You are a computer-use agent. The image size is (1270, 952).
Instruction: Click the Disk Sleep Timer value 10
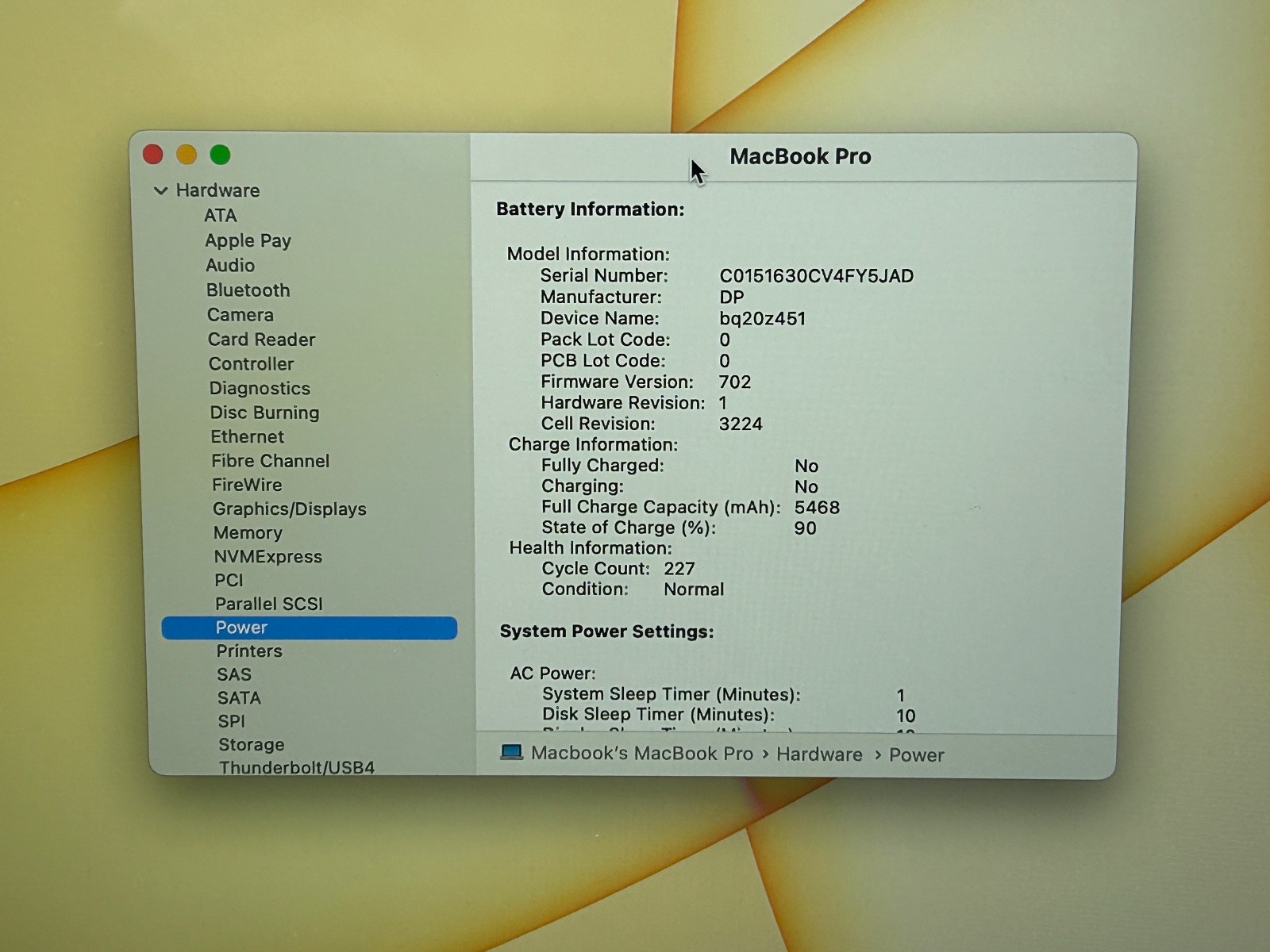(x=906, y=716)
